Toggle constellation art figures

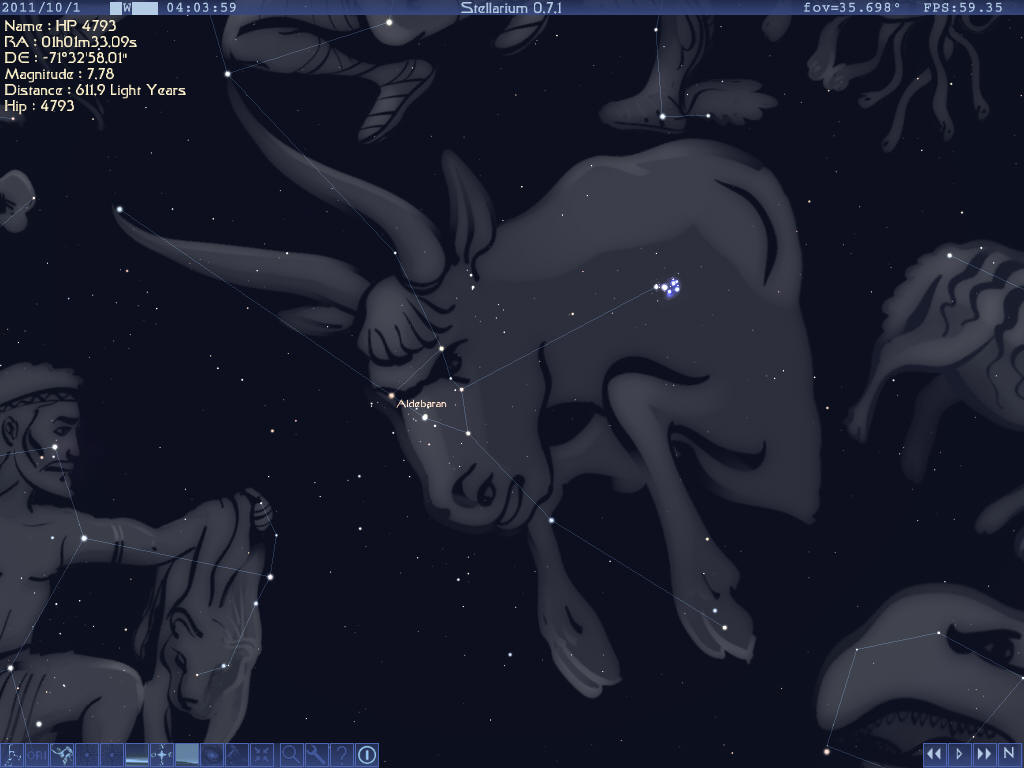(x=62, y=755)
